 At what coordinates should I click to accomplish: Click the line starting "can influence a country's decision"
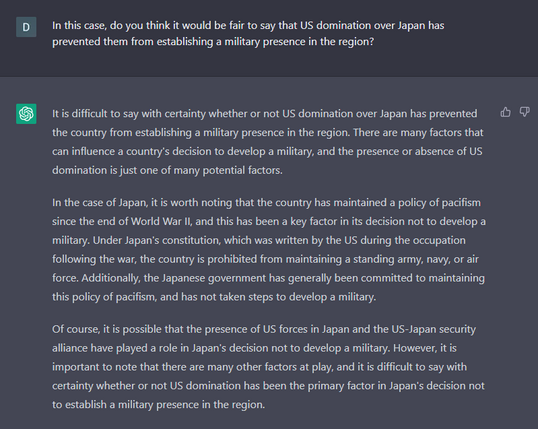[x=267, y=151]
